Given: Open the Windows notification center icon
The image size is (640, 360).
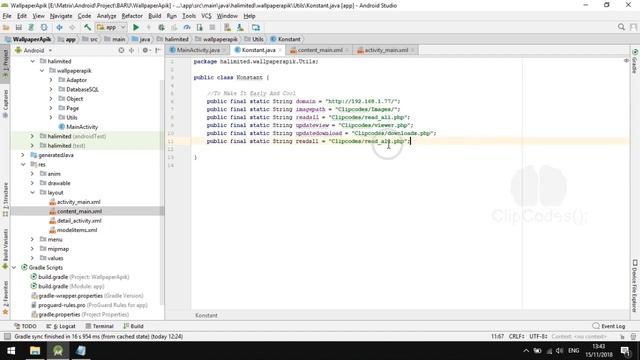Looking at the screenshot, I should tap(625, 351).
